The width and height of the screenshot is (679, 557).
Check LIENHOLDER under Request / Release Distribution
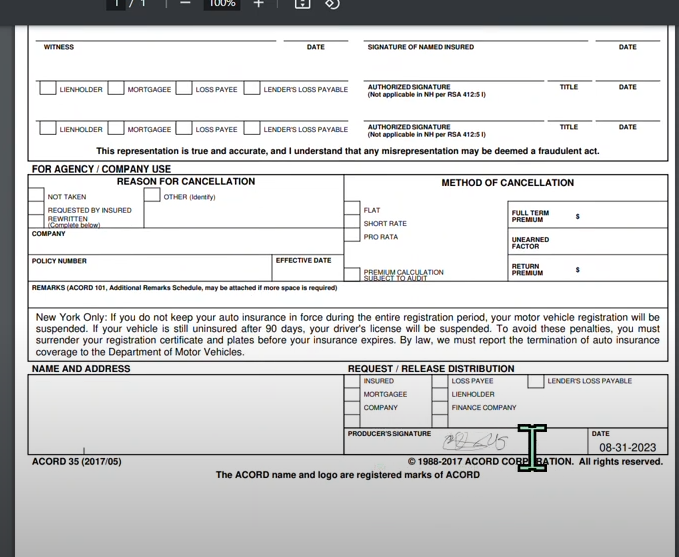click(440, 394)
